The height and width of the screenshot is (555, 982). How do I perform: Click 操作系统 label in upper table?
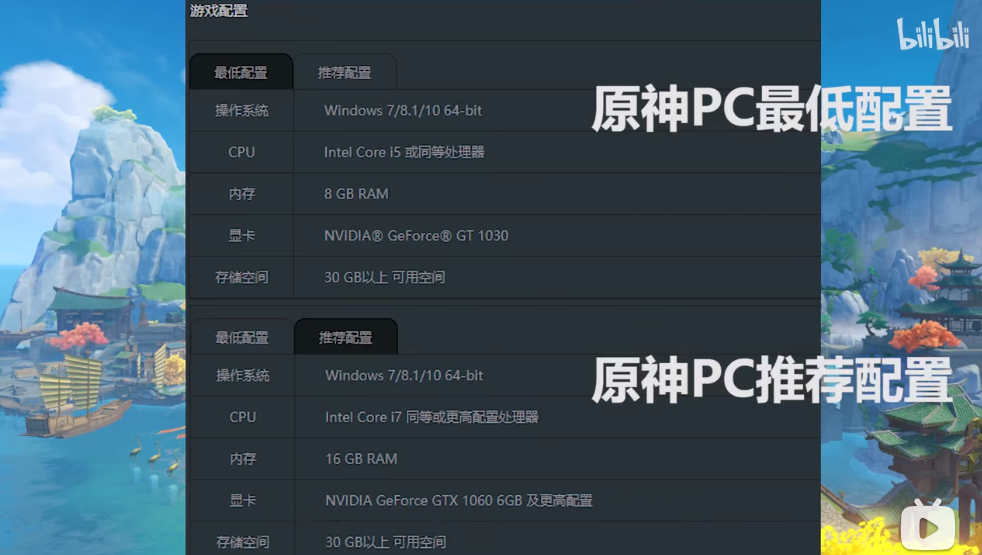click(242, 110)
